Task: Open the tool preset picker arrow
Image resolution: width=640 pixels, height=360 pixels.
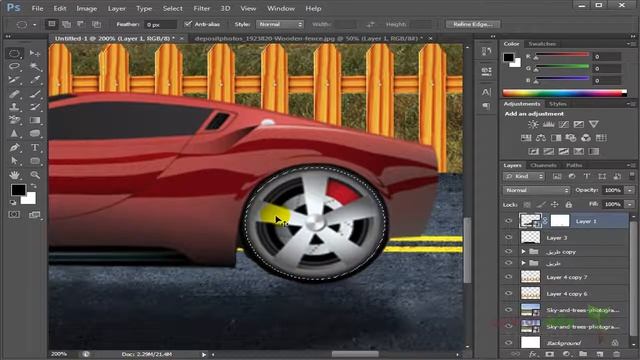Action: [x=35, y=24]
